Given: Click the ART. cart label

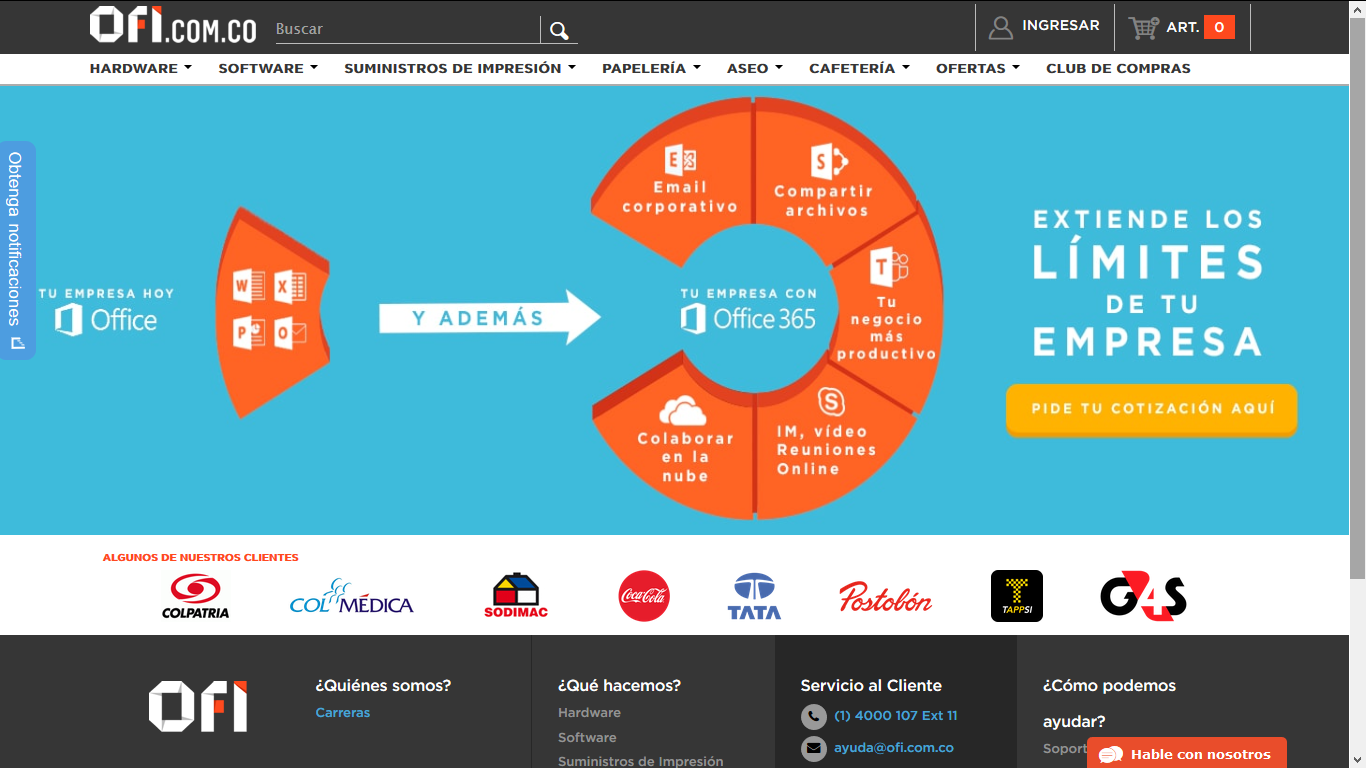Looking at the screenshot, I should [x=1182, y=28].
